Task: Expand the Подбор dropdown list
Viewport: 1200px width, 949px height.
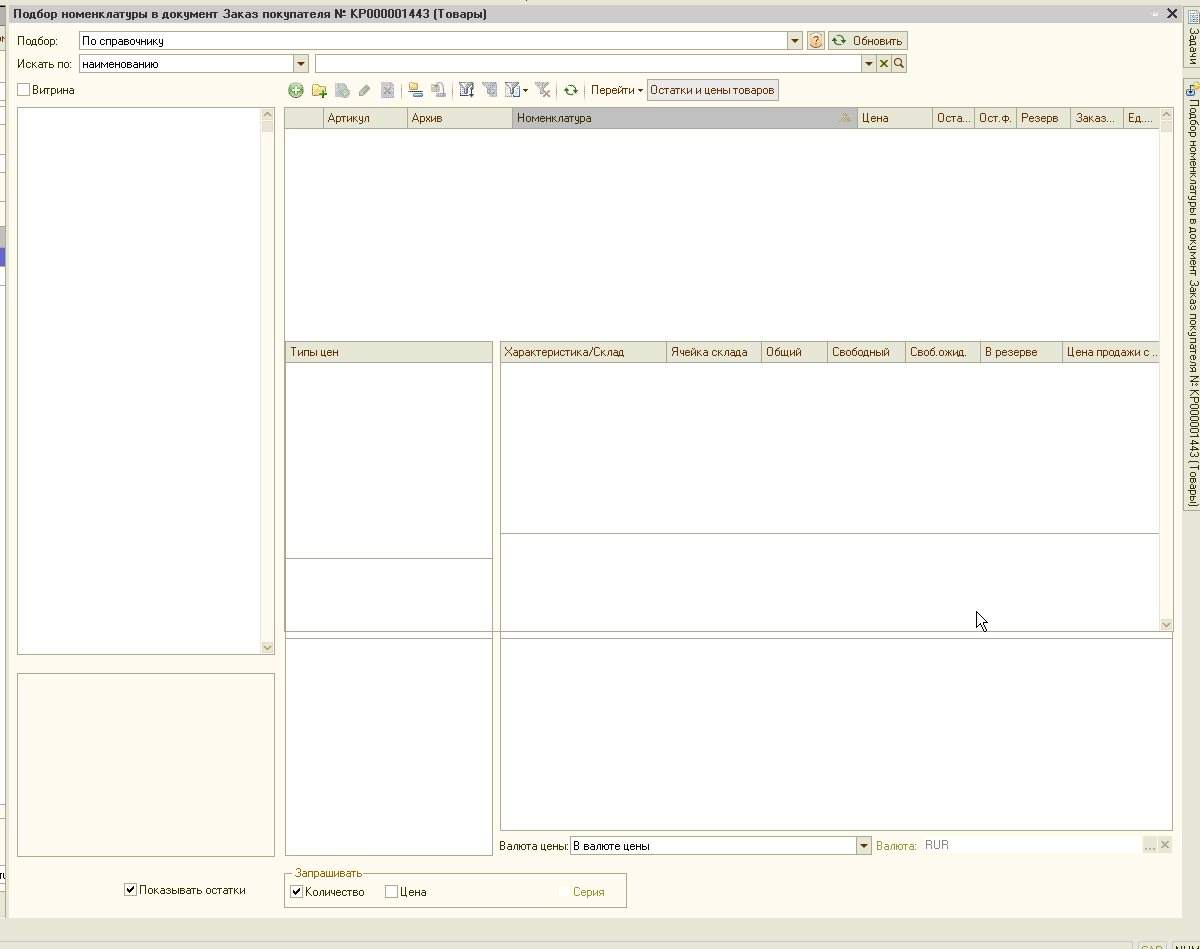Action: [795, 41]
